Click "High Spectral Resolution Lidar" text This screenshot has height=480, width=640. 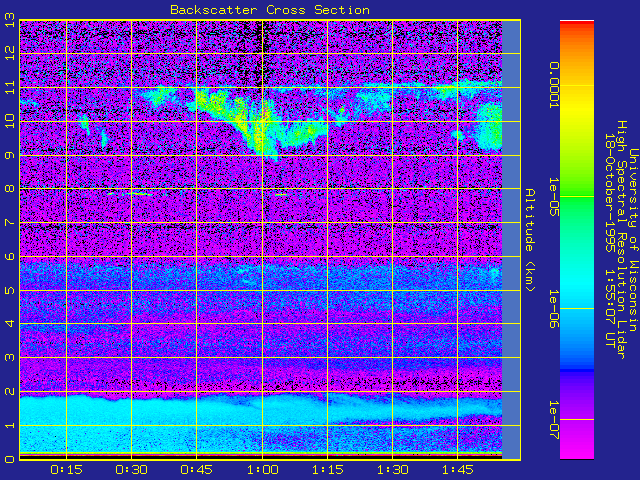(621, 240)
